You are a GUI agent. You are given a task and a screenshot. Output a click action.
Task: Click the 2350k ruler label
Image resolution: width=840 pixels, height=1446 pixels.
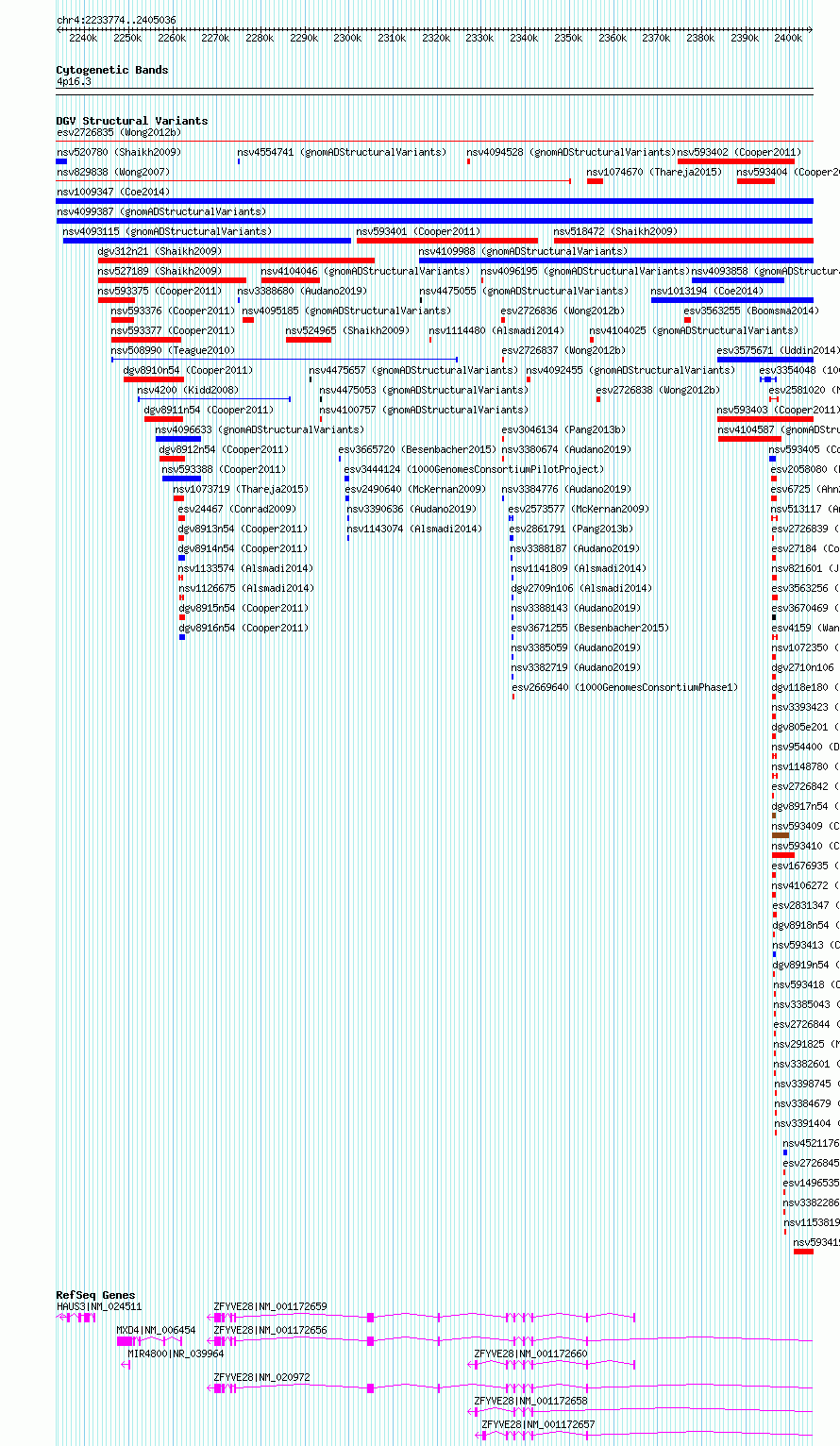click(x=568, y=38)
